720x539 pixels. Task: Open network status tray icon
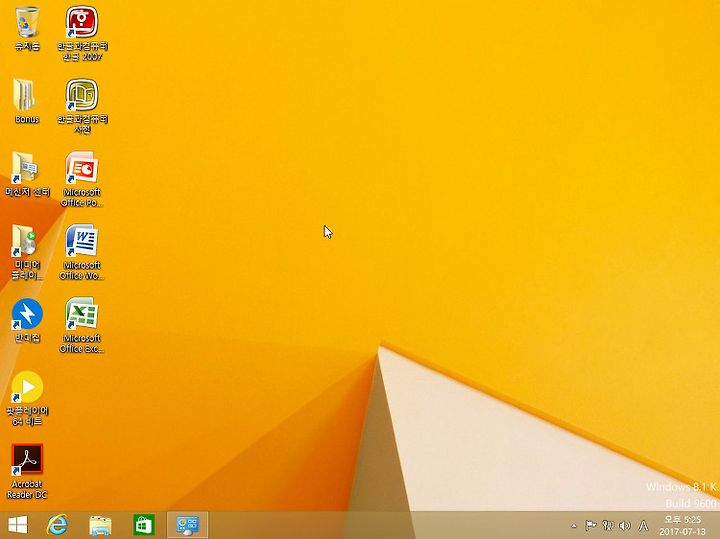coord(608,525)
